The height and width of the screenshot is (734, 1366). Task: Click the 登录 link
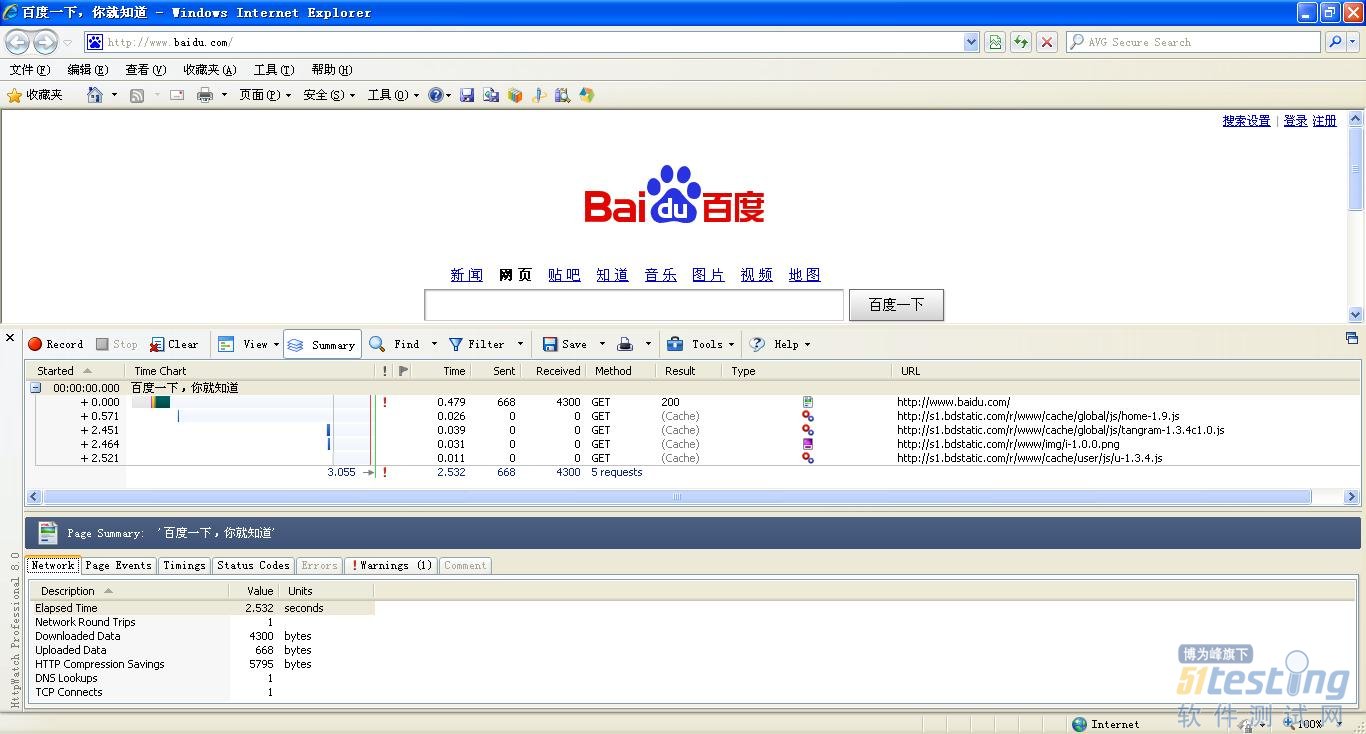point(1295,121)
